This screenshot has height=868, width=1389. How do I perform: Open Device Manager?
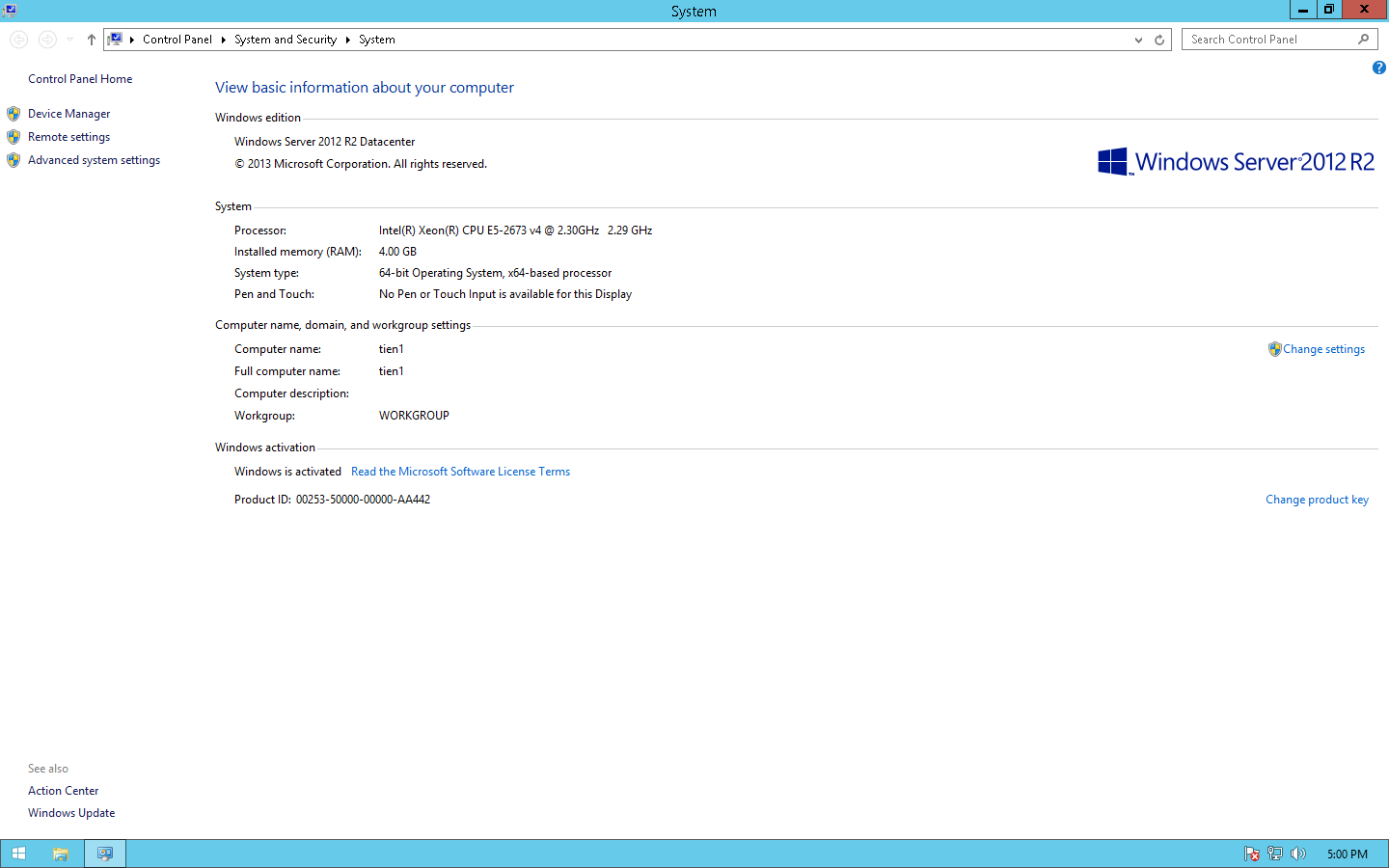68,114
